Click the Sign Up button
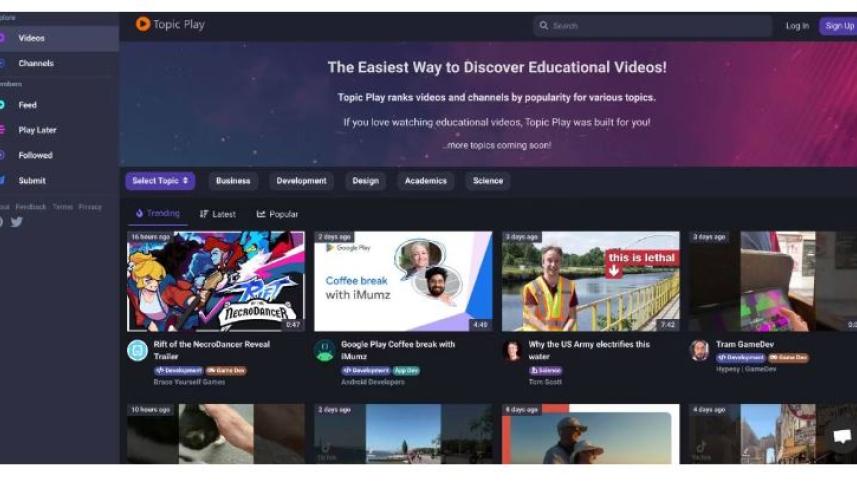Image resolution: width=857 pixels, height=482 pixels. click(x=839, y=26)
